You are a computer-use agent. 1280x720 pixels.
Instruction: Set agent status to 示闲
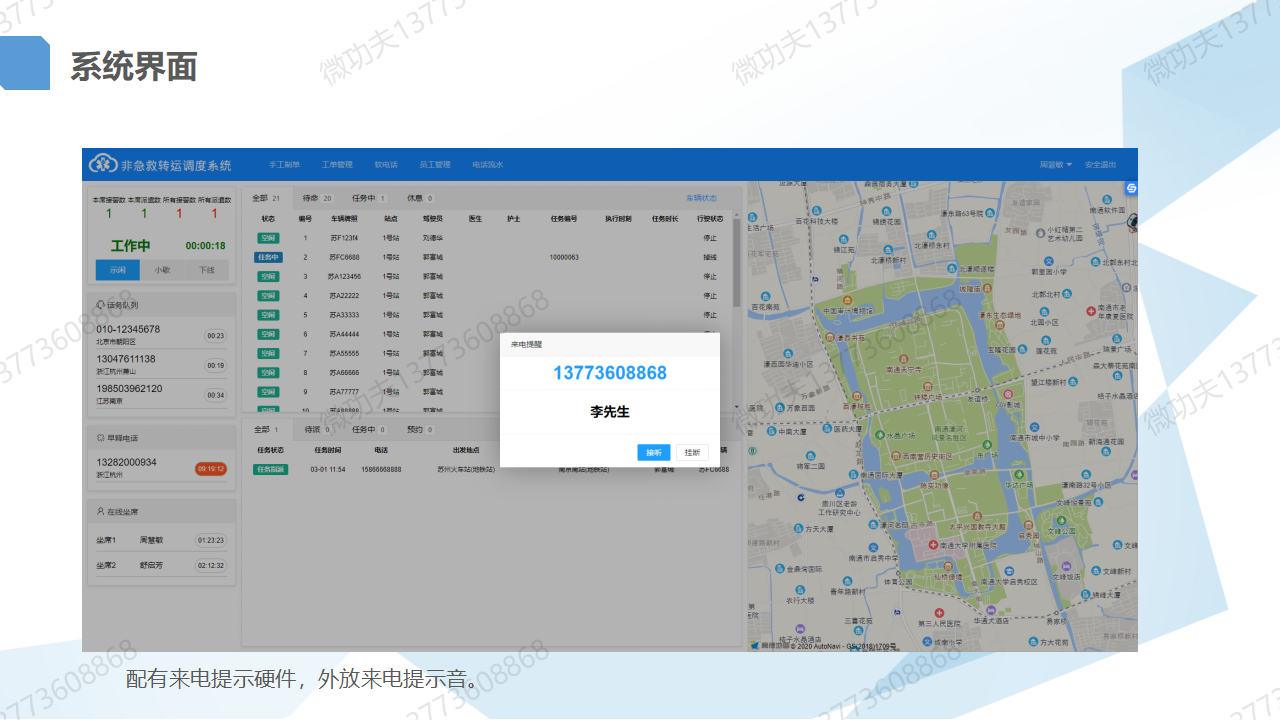[x=117, y=270]
